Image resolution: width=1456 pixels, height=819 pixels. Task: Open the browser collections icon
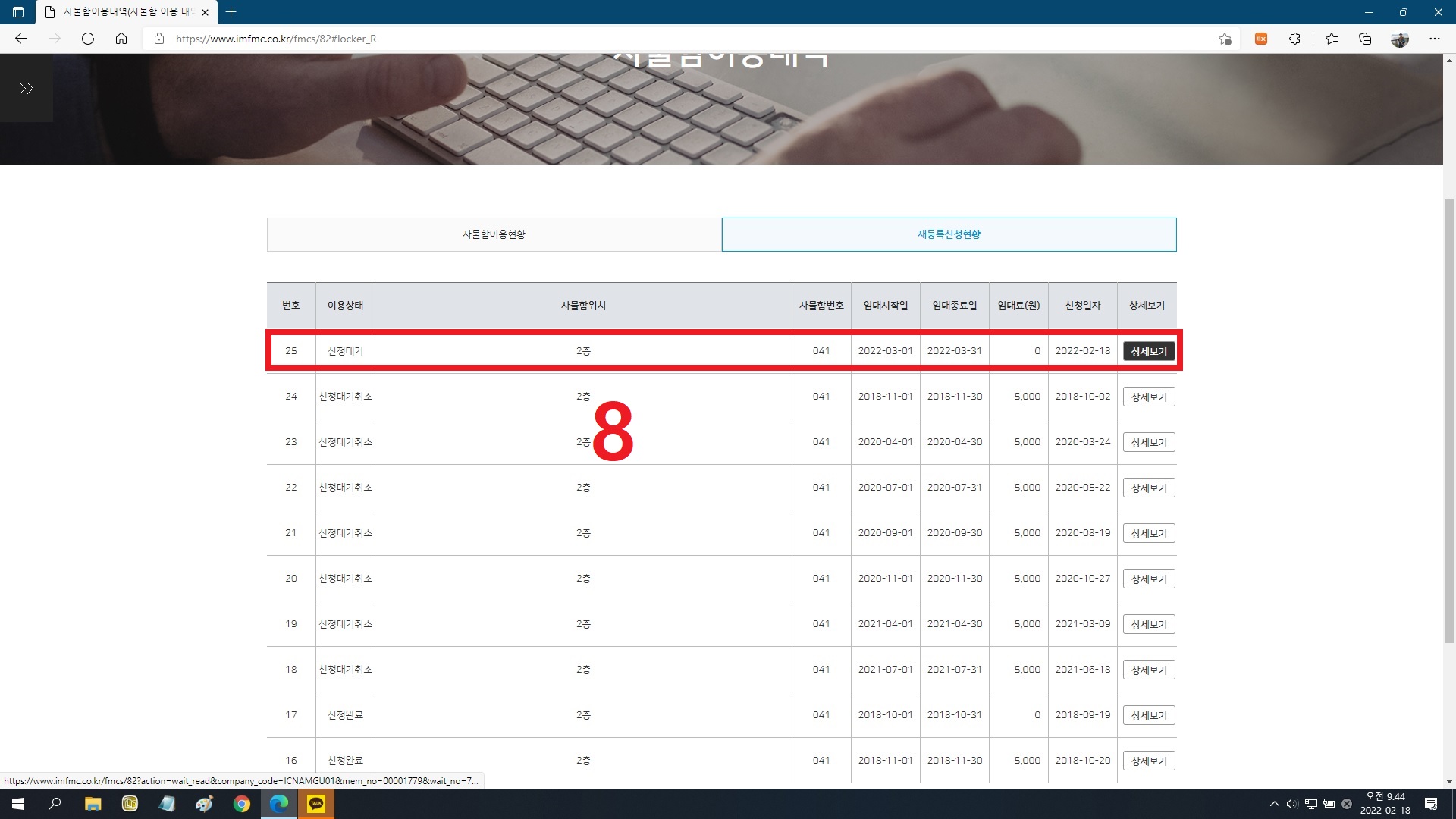[1365, 39]
